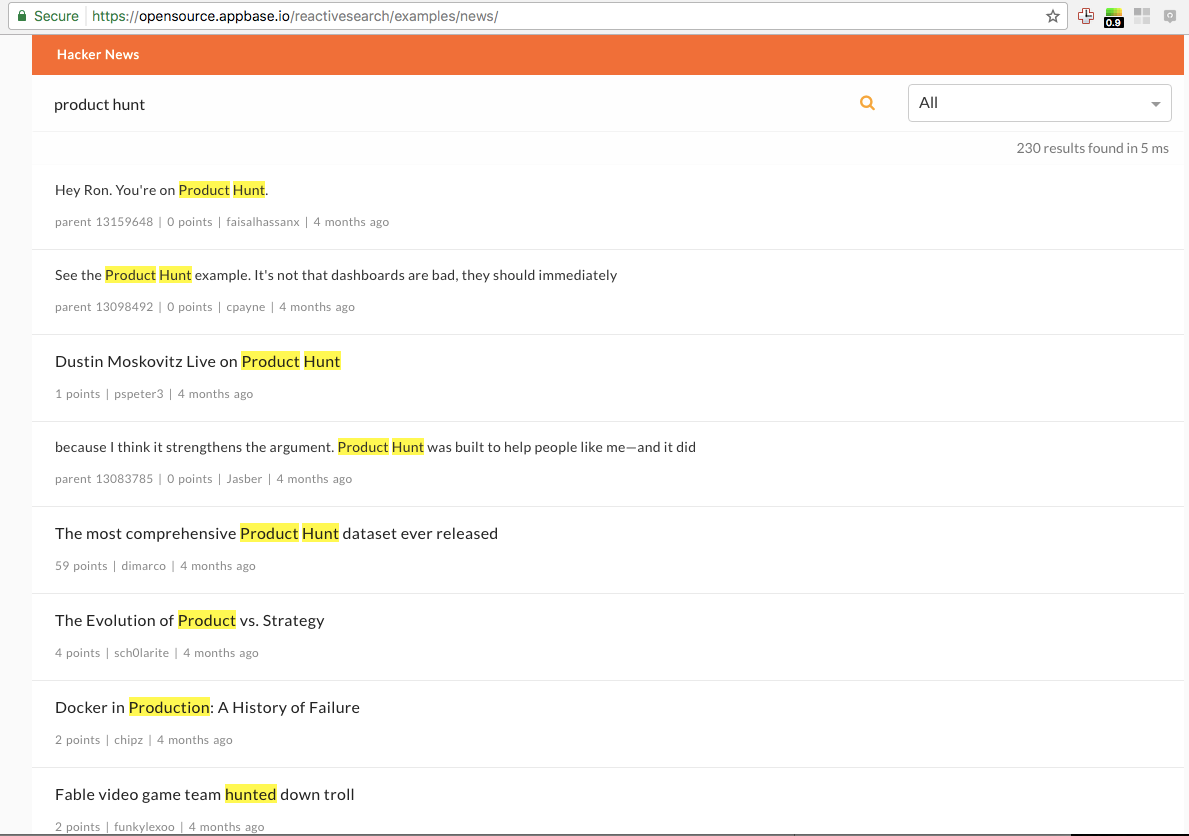This screenshot has width=1189, height=836.
Task: Click author name 'Jasber'
Action: click(x=244, y=479)
